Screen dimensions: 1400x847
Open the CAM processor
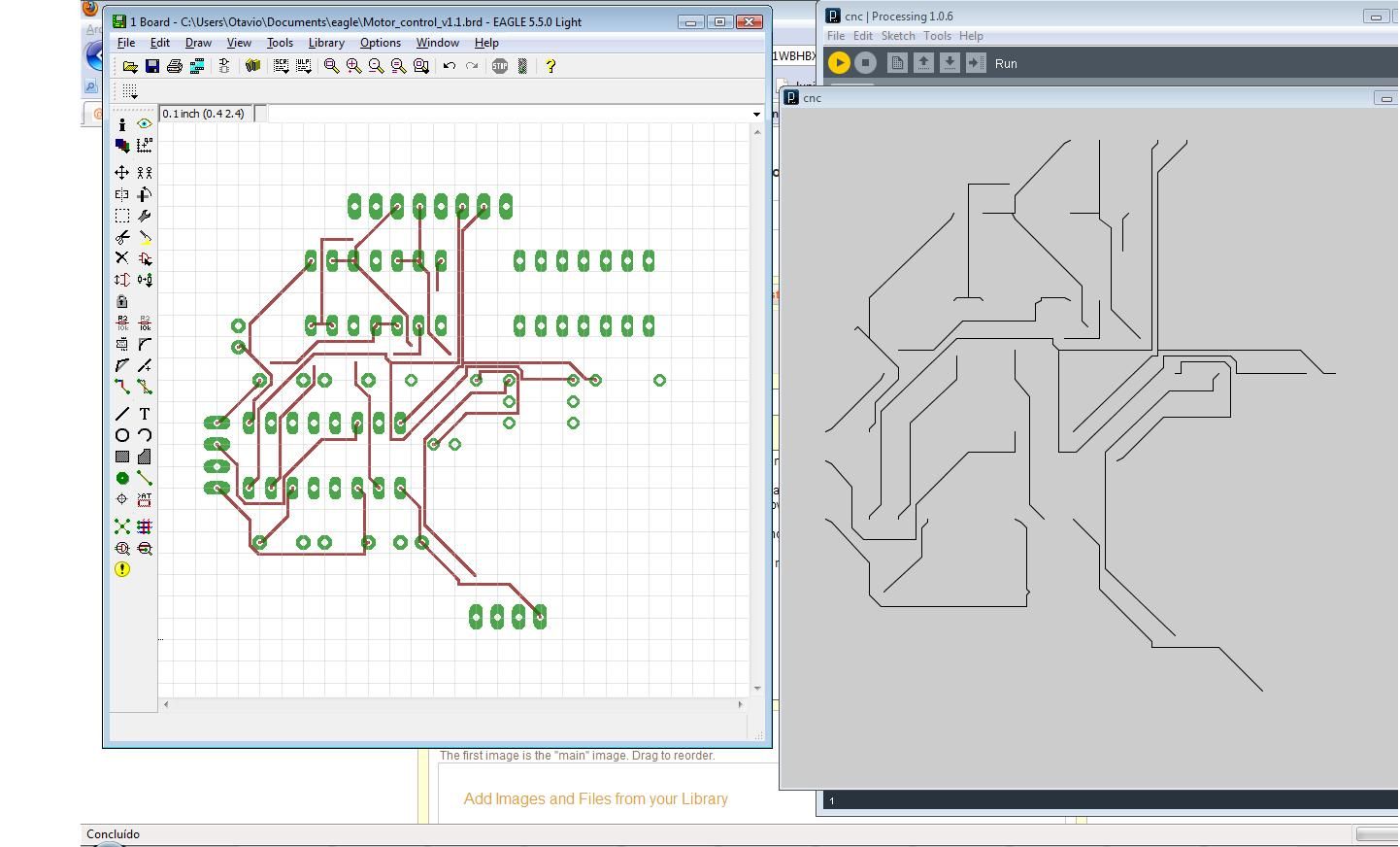click(x=197, y=65)
